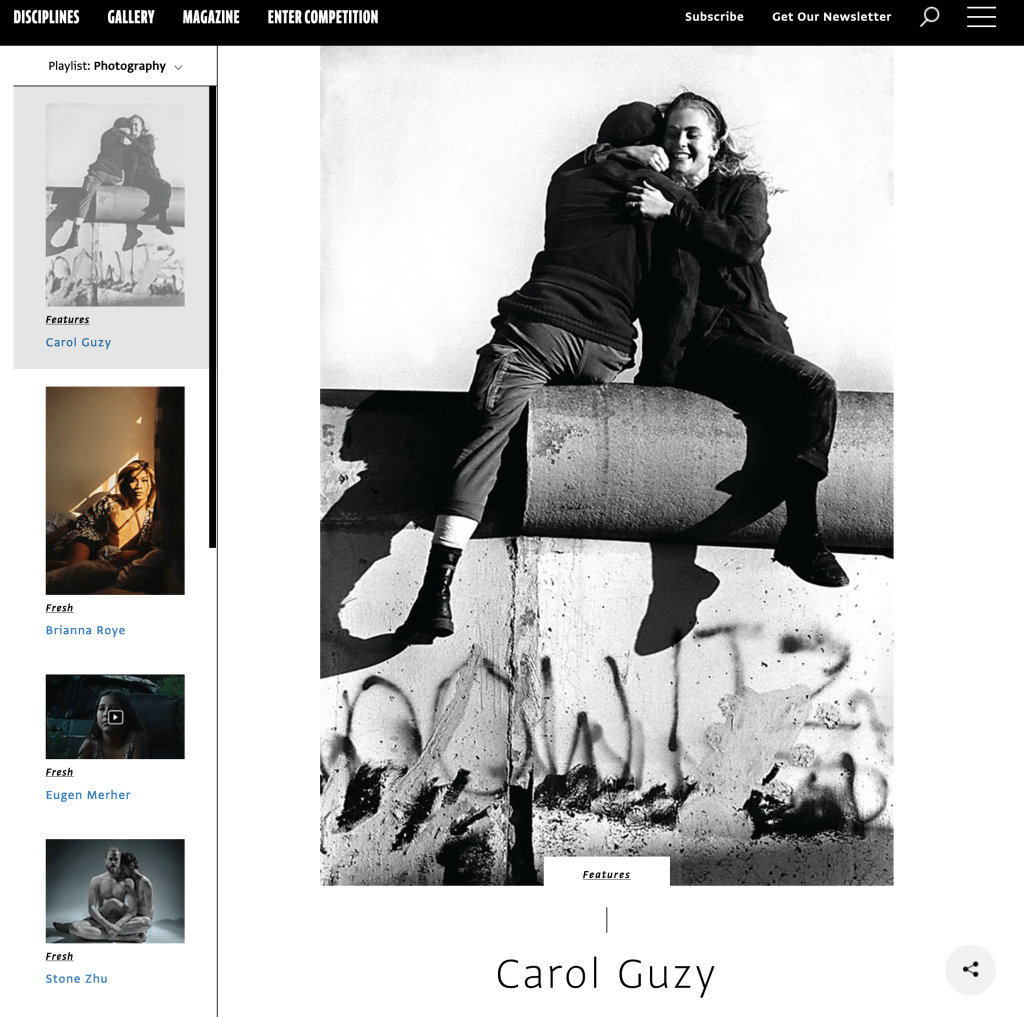Open the hamburger menu icon
Screen dimensions: 1024x1017
click(981, 17)
